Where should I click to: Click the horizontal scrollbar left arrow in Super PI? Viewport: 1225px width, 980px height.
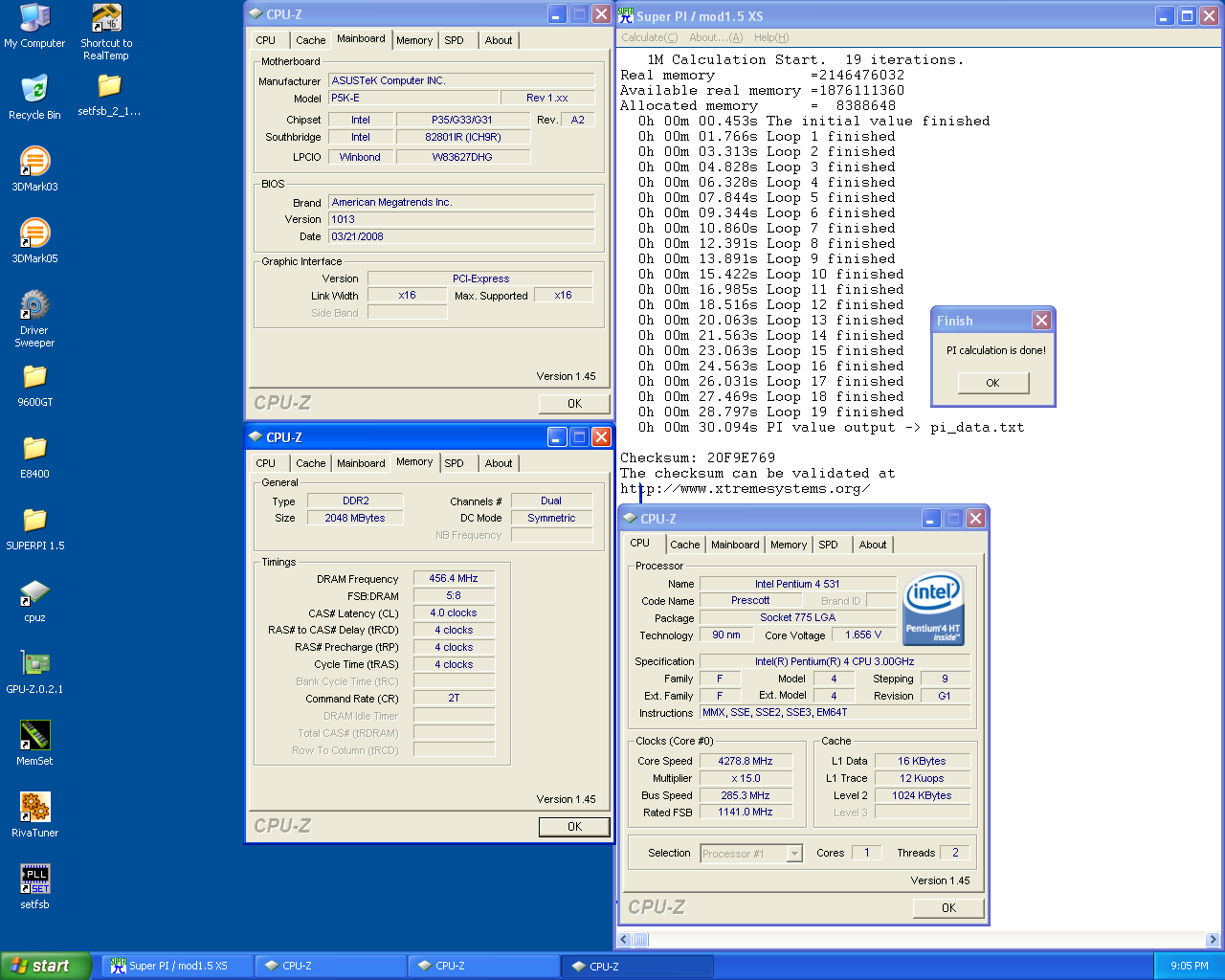pos(624,940)
